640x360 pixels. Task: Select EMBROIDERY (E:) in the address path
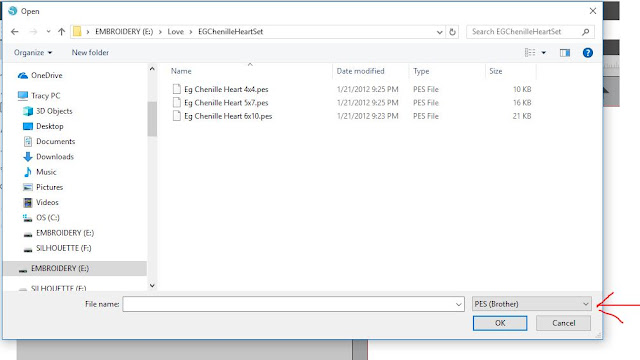click(124, 31)
